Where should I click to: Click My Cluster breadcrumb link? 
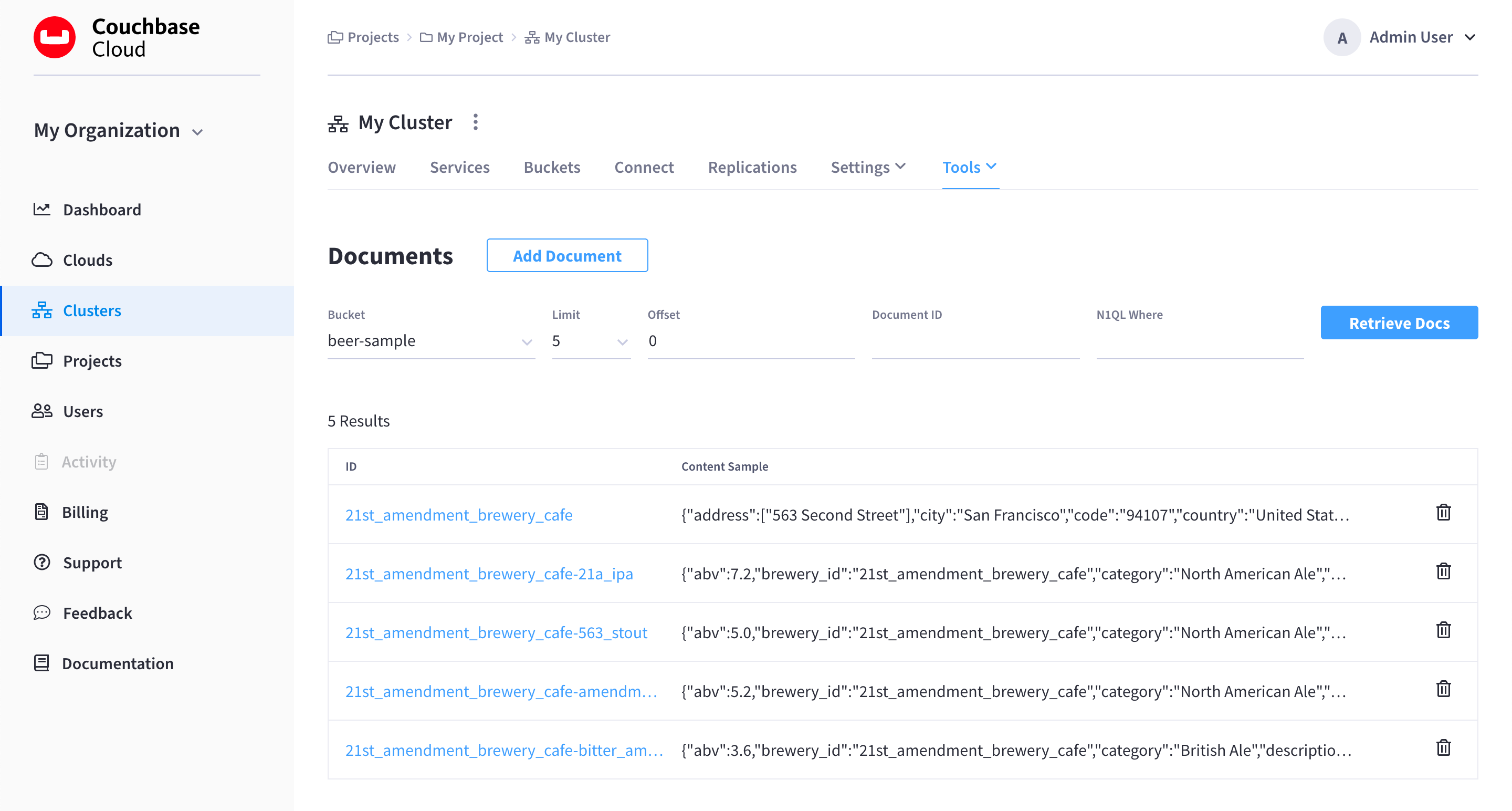click(577, 38)
